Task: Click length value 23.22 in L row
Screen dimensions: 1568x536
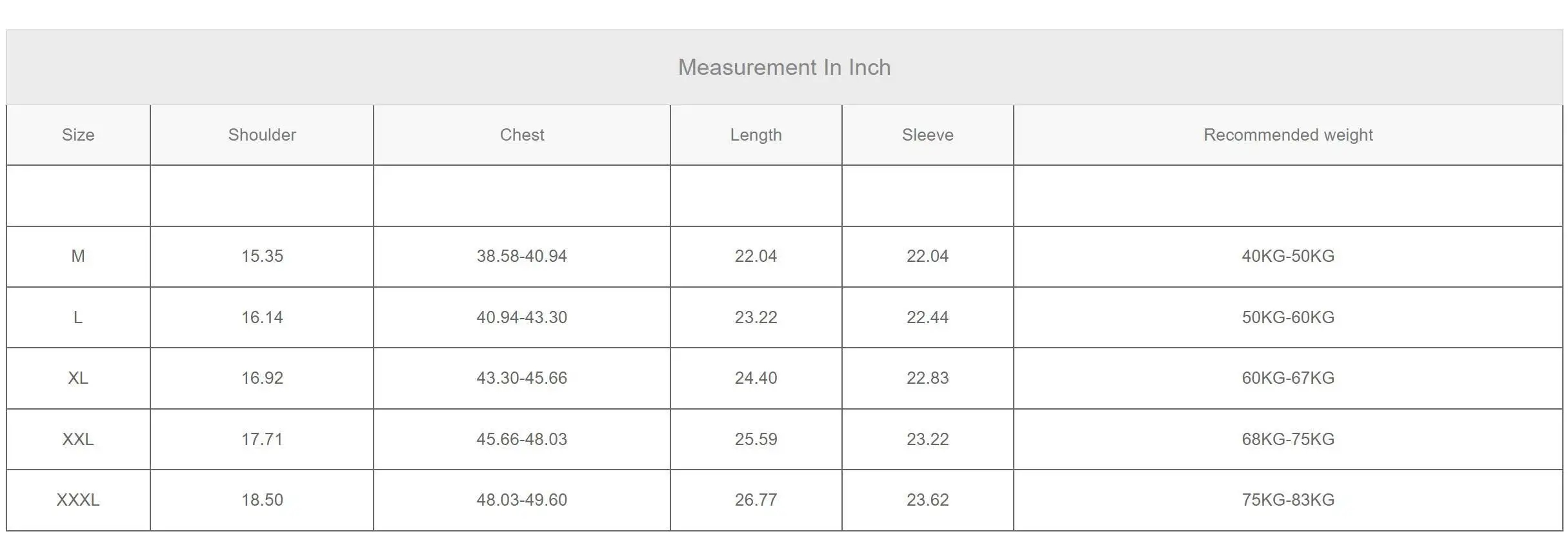Action: click(756, 317)
